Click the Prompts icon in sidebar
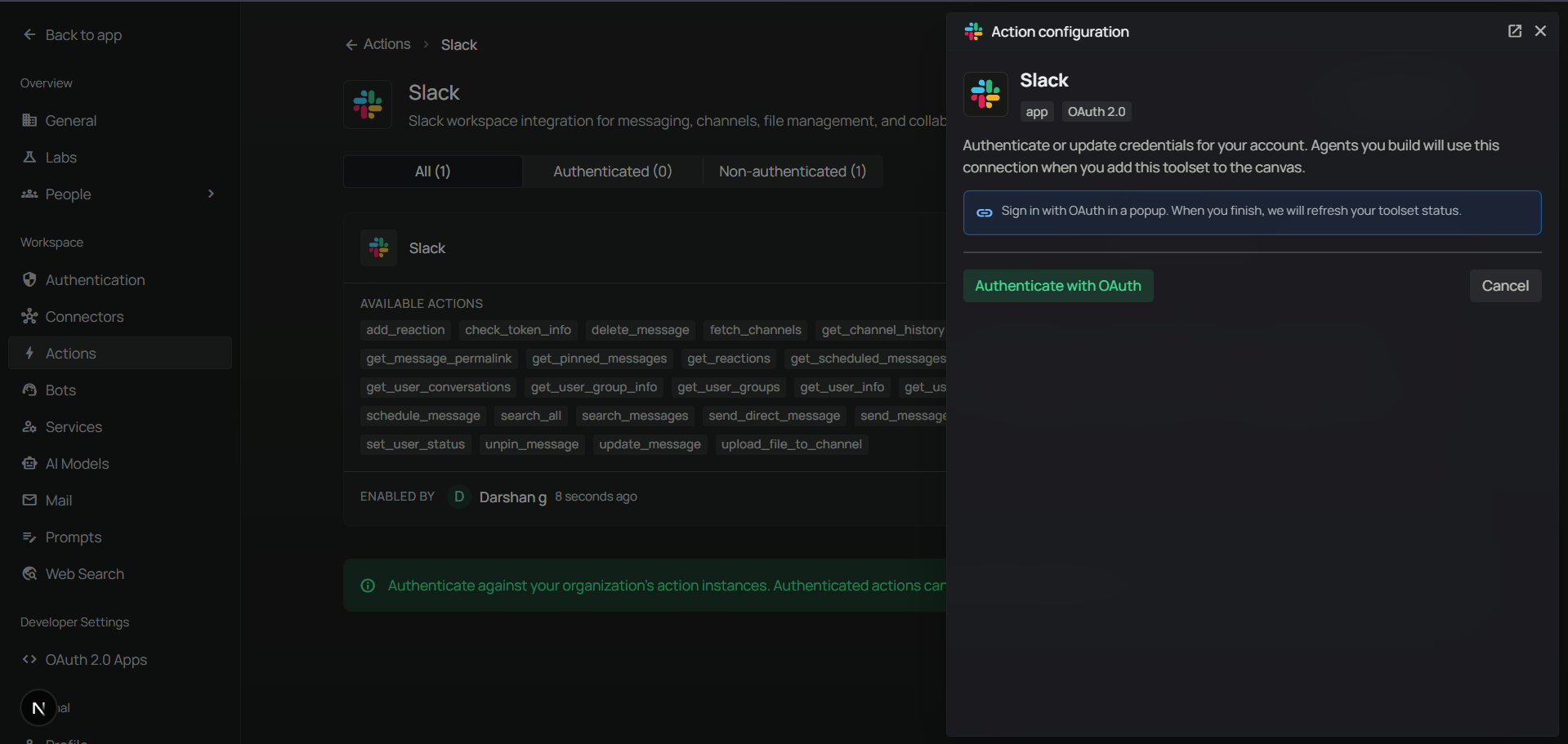 pyautogui.click(x=29, y=537)
